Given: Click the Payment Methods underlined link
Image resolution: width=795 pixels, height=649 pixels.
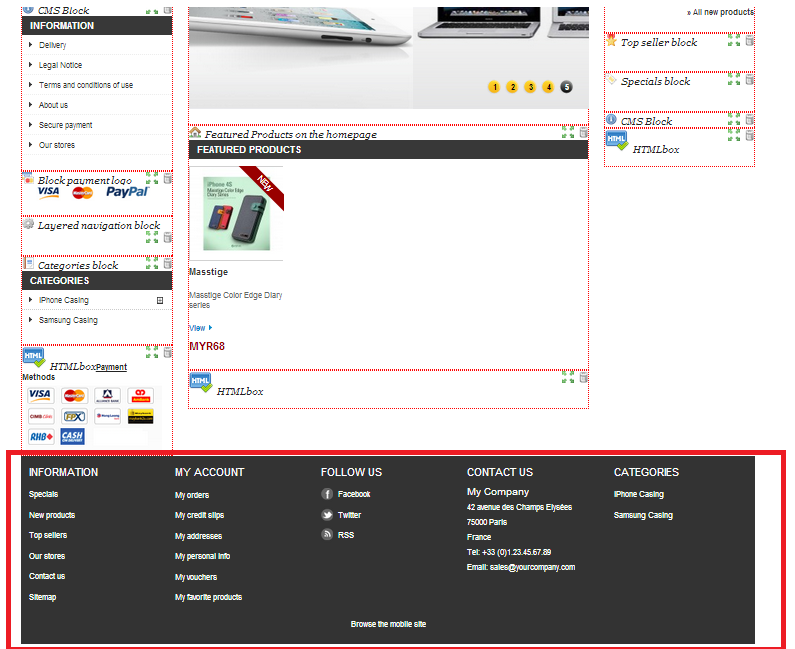Looking at the screenshot, I should coord(111,367).
